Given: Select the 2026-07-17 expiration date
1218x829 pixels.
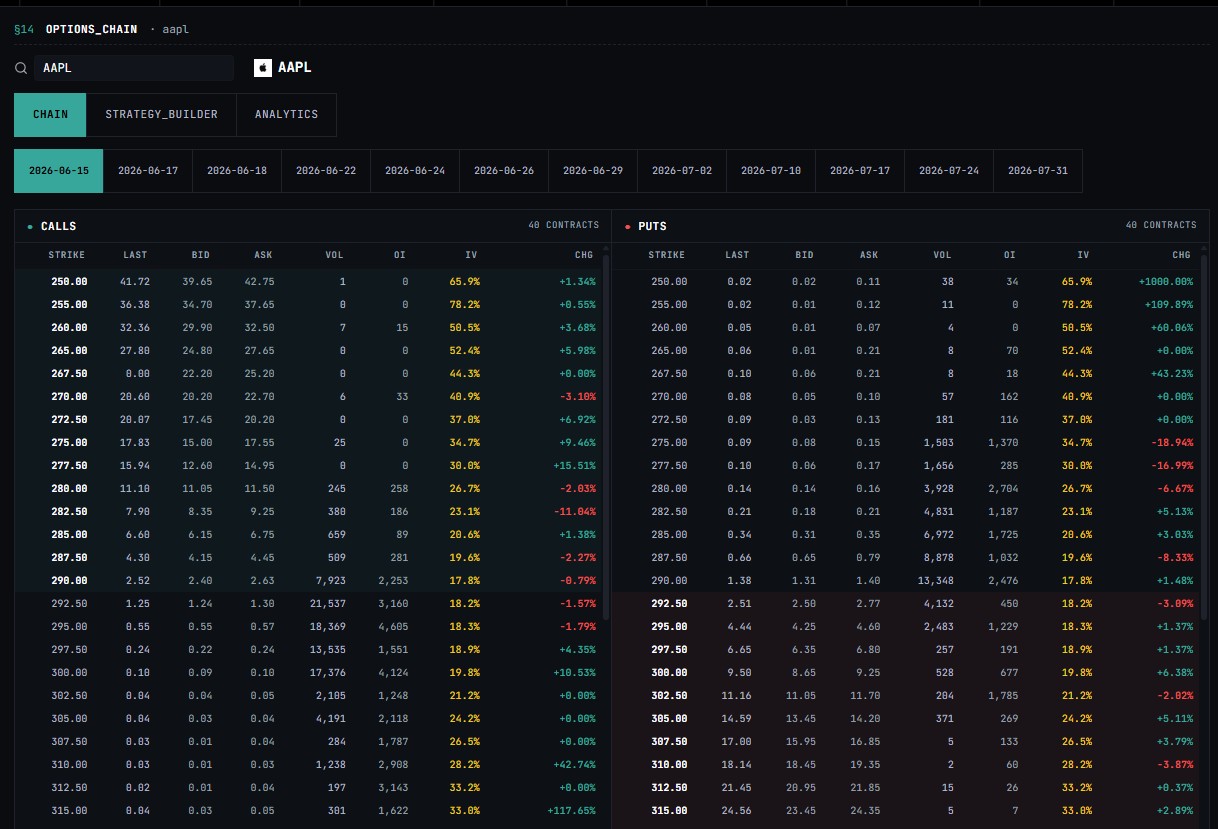Looking at the screenshot, I should pyautogui.click(x=860, y=171).
